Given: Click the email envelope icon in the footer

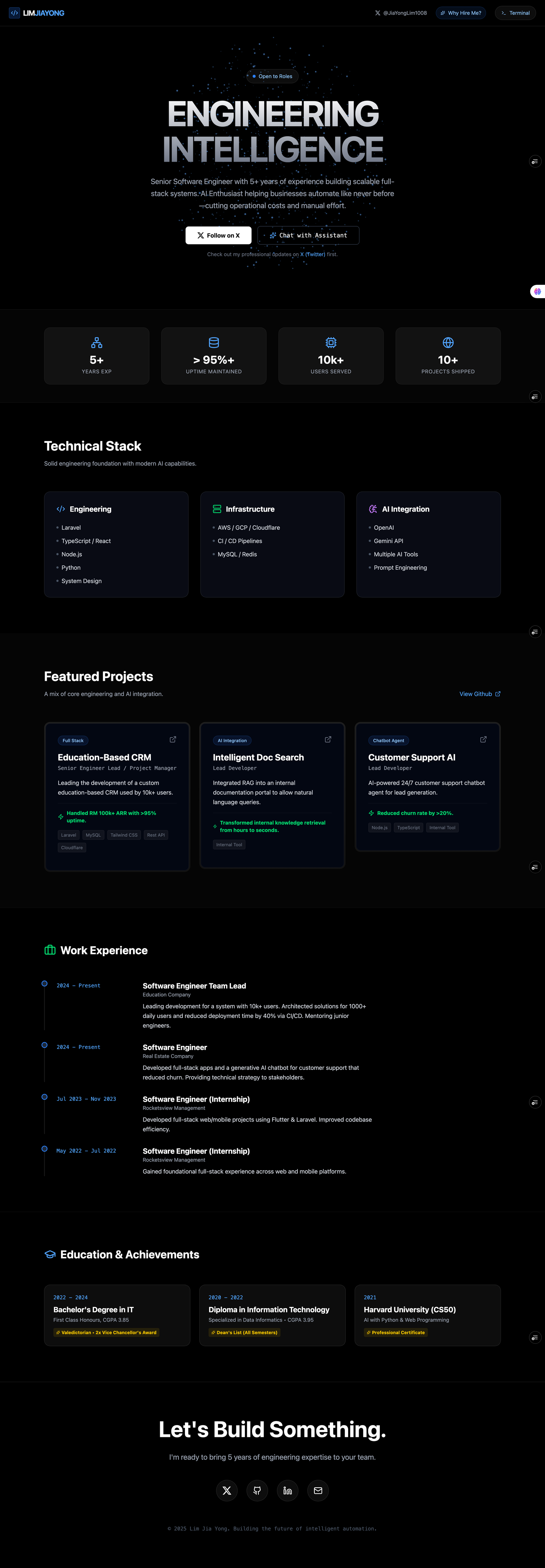Looking at the screenshot, I should point(318,1491).
